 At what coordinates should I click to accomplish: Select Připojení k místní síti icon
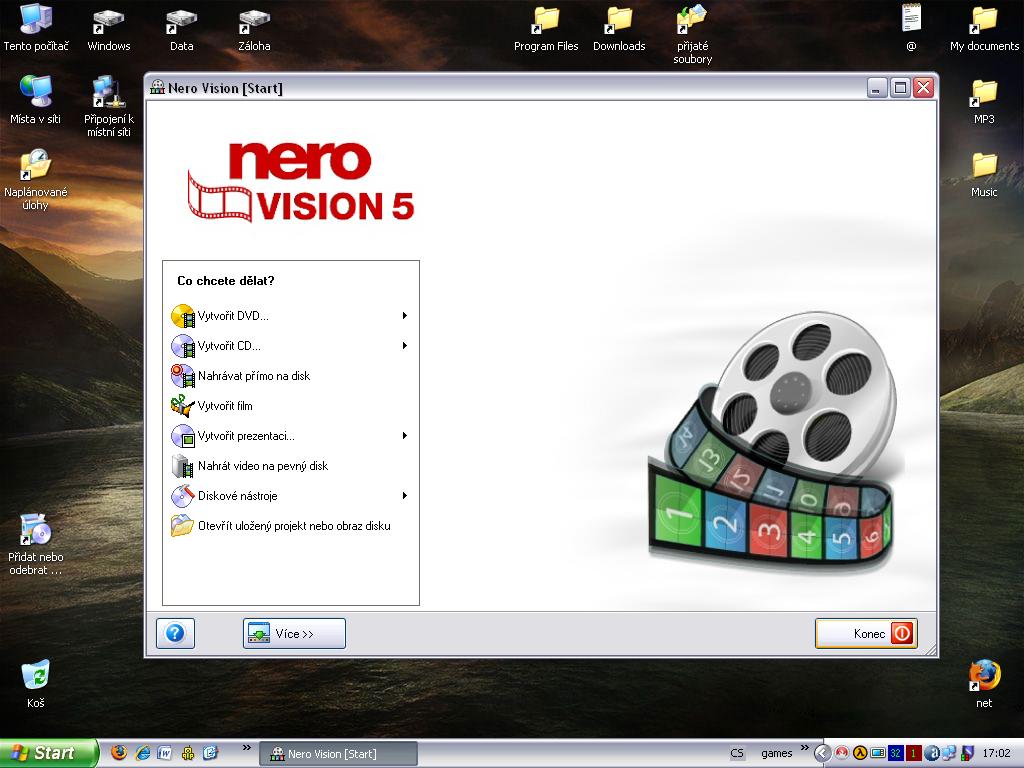[x=108, y=106]
